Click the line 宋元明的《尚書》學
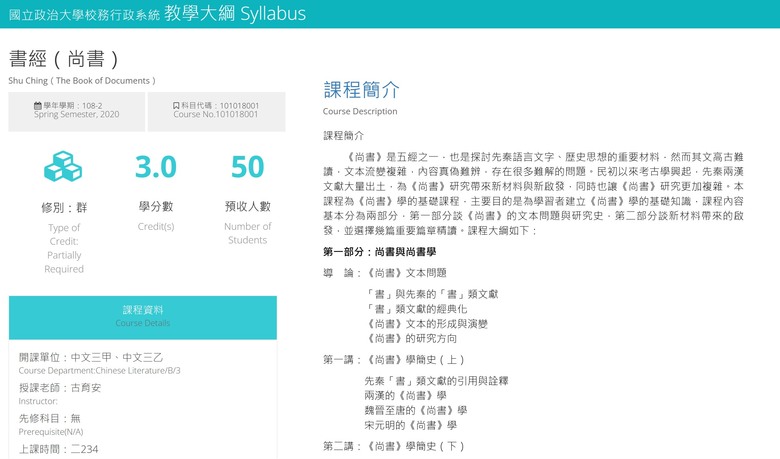The image size is (780, 459). (x=411, y=425)
